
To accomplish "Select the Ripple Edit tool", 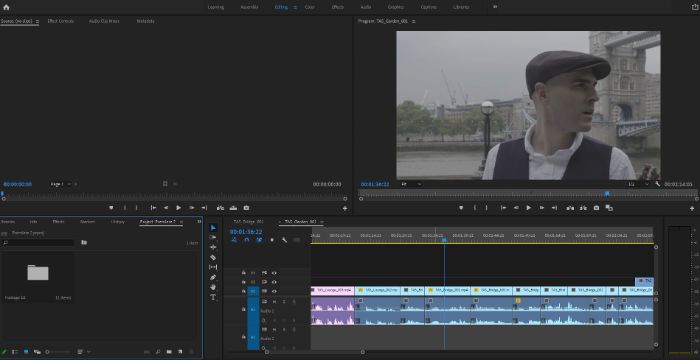I will tap(213, 247).
